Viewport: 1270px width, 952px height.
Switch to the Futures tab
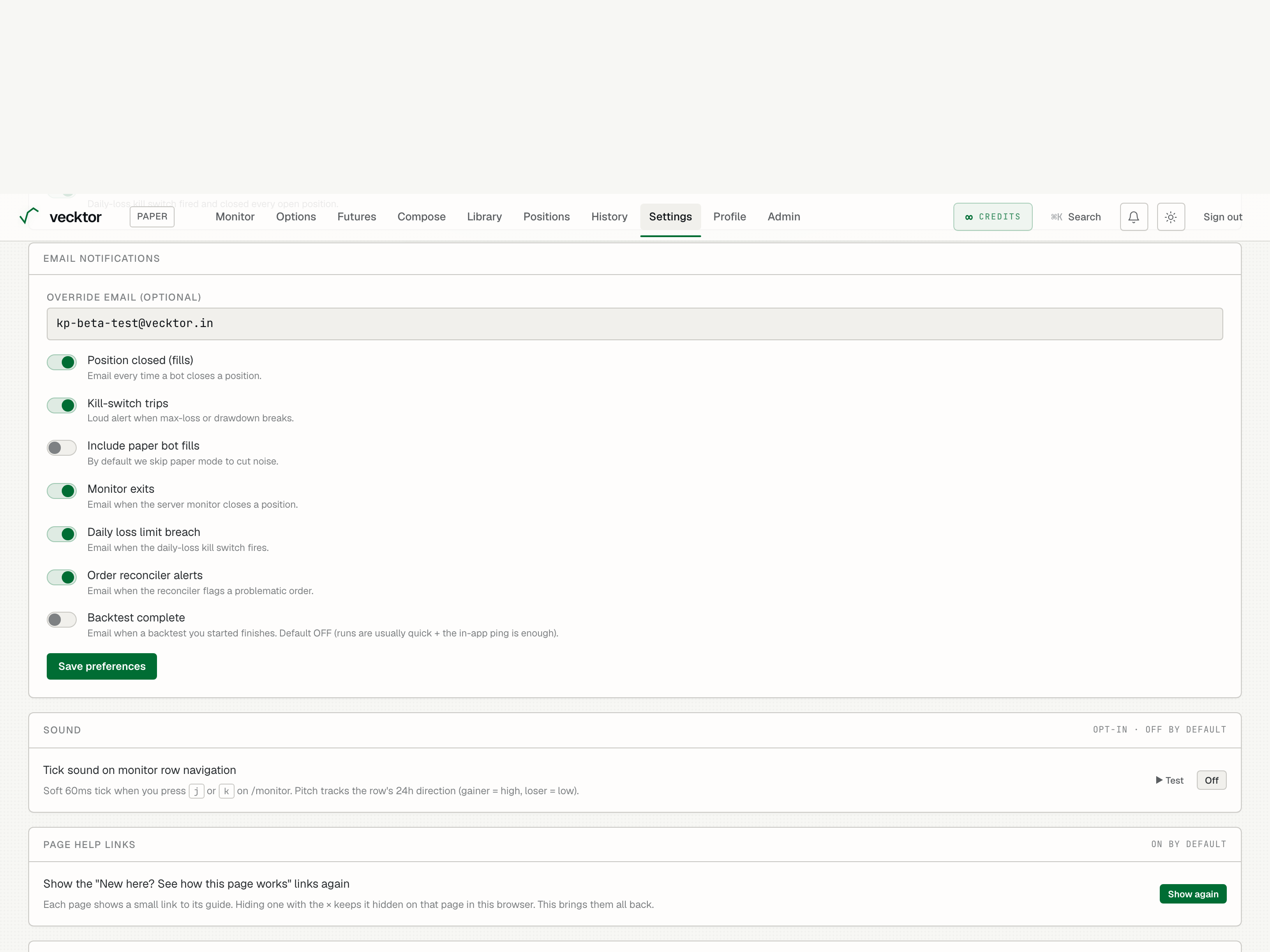pos(357,217)
